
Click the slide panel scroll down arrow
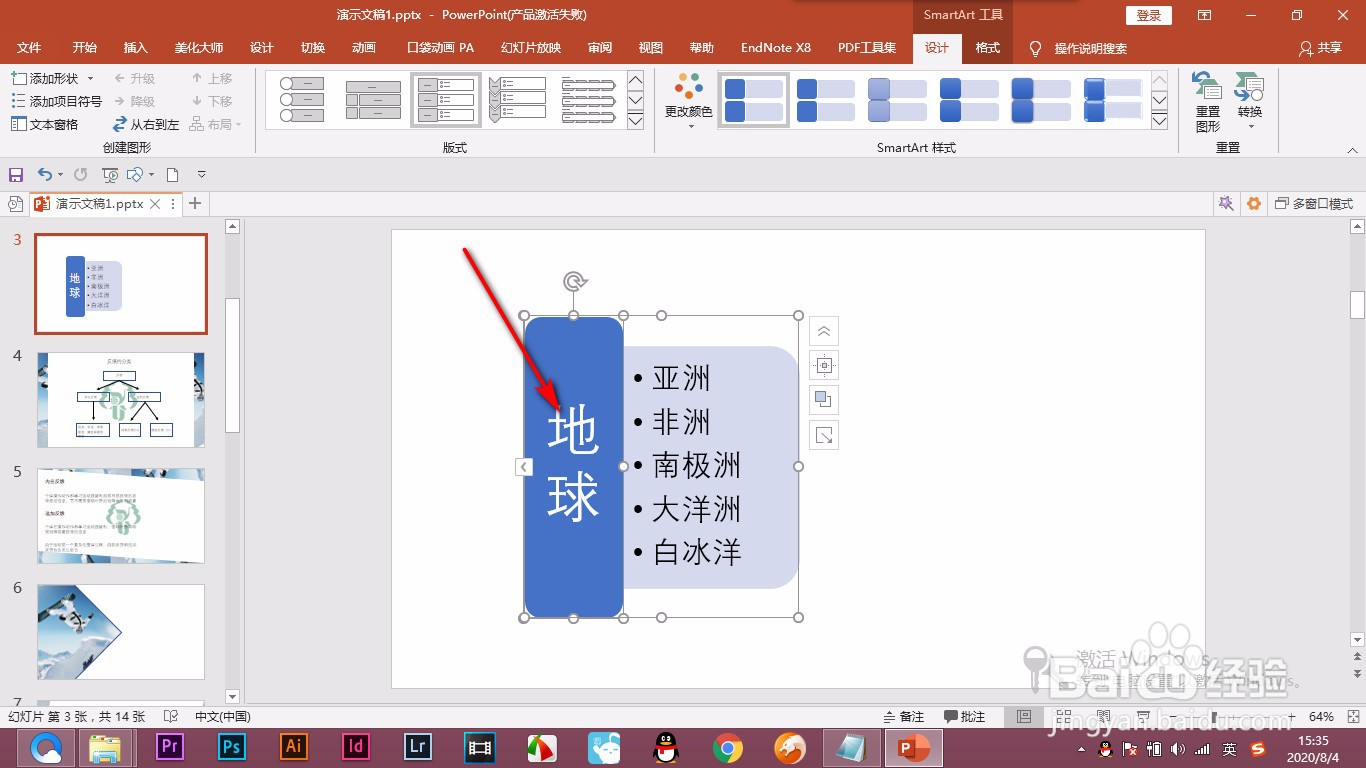pyautogui.click(x=233, y=696)
